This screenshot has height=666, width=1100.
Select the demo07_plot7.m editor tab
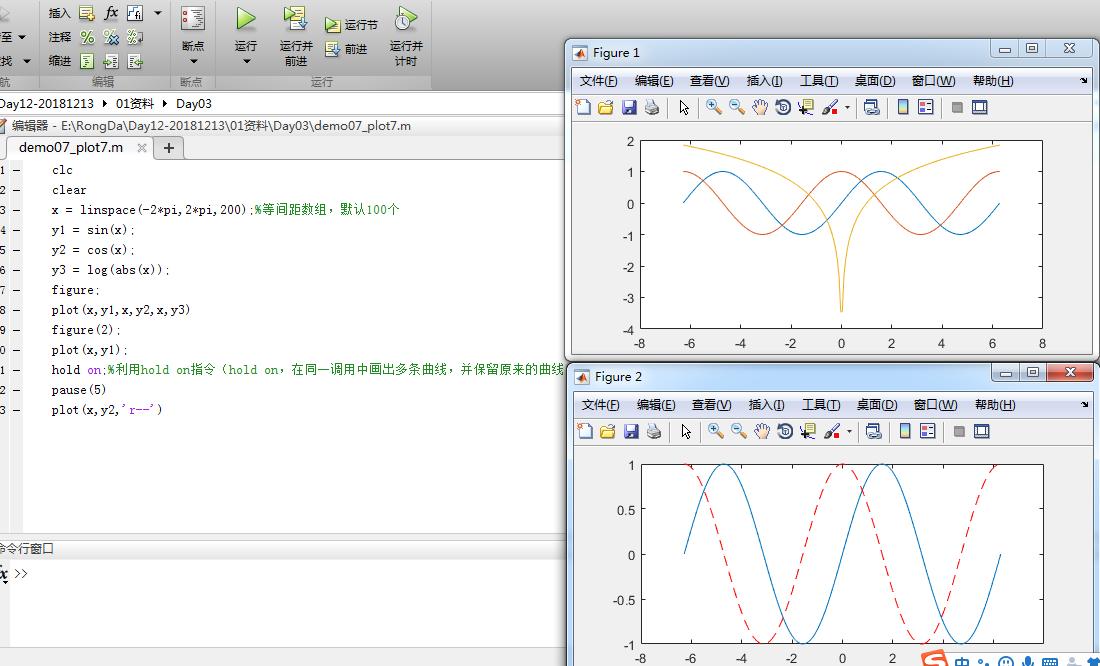pos(71,147)
